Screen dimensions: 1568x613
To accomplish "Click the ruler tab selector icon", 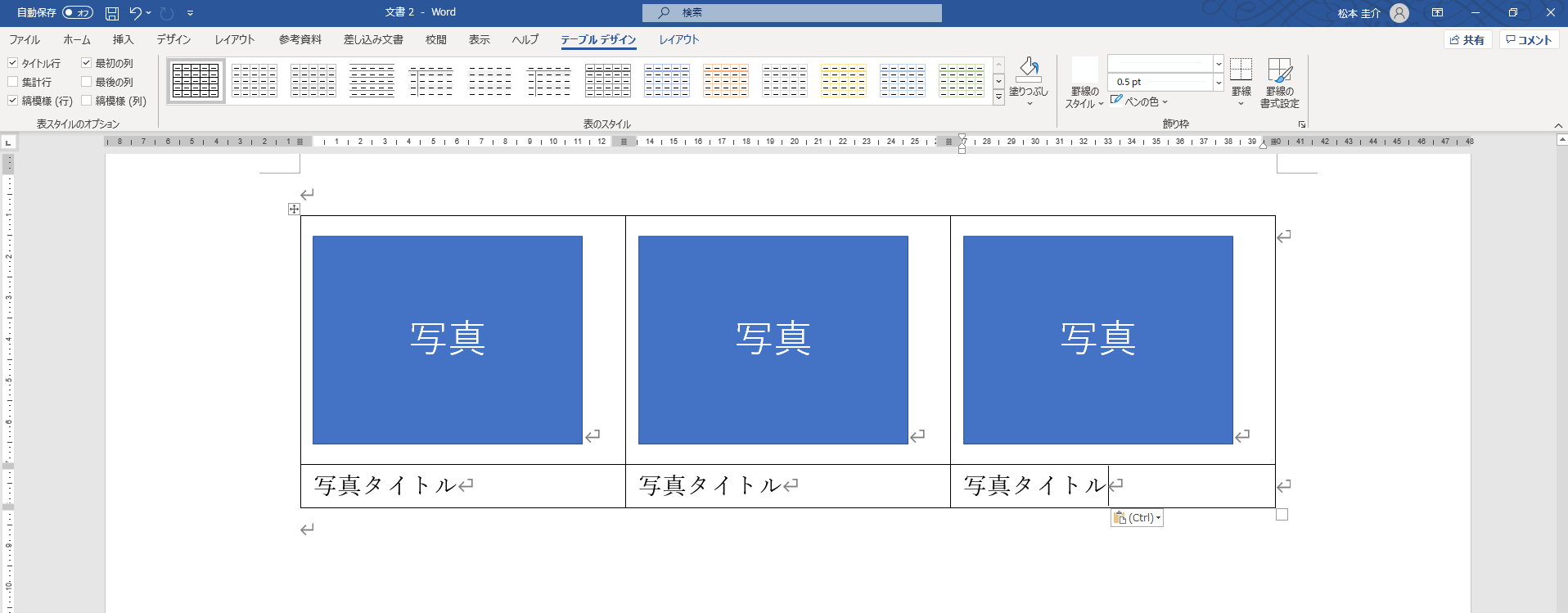I will pos(8,142).
